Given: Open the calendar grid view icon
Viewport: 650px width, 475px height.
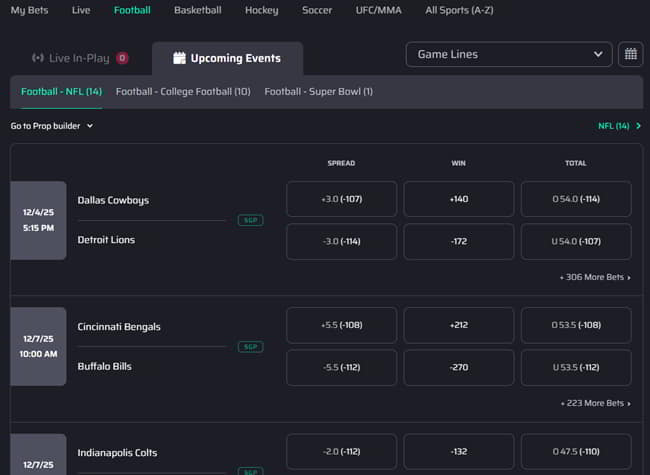Looking at the screenshot, I should click(631, 54).
